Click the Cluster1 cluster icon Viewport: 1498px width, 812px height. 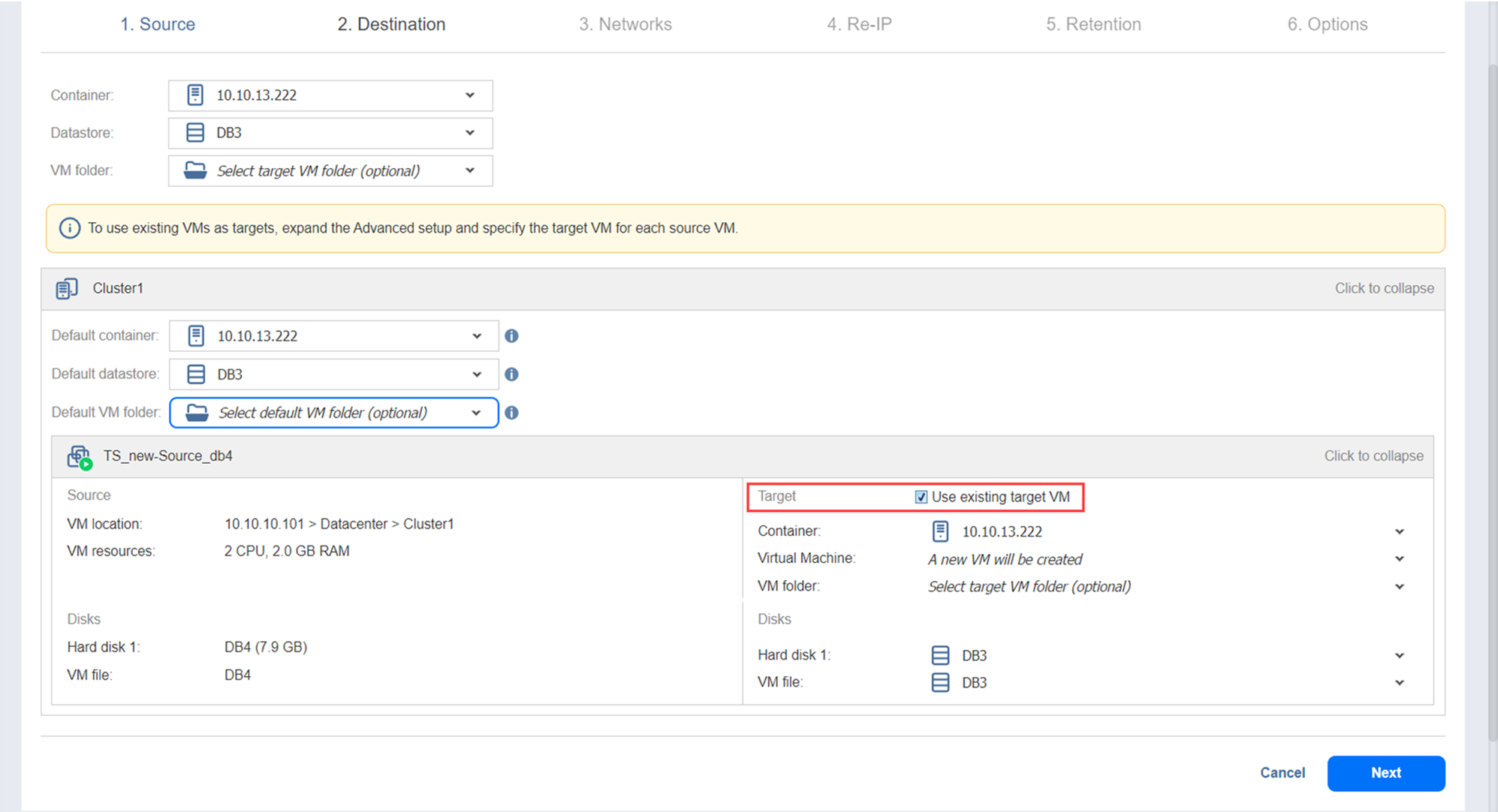click(x=66, y=288)
